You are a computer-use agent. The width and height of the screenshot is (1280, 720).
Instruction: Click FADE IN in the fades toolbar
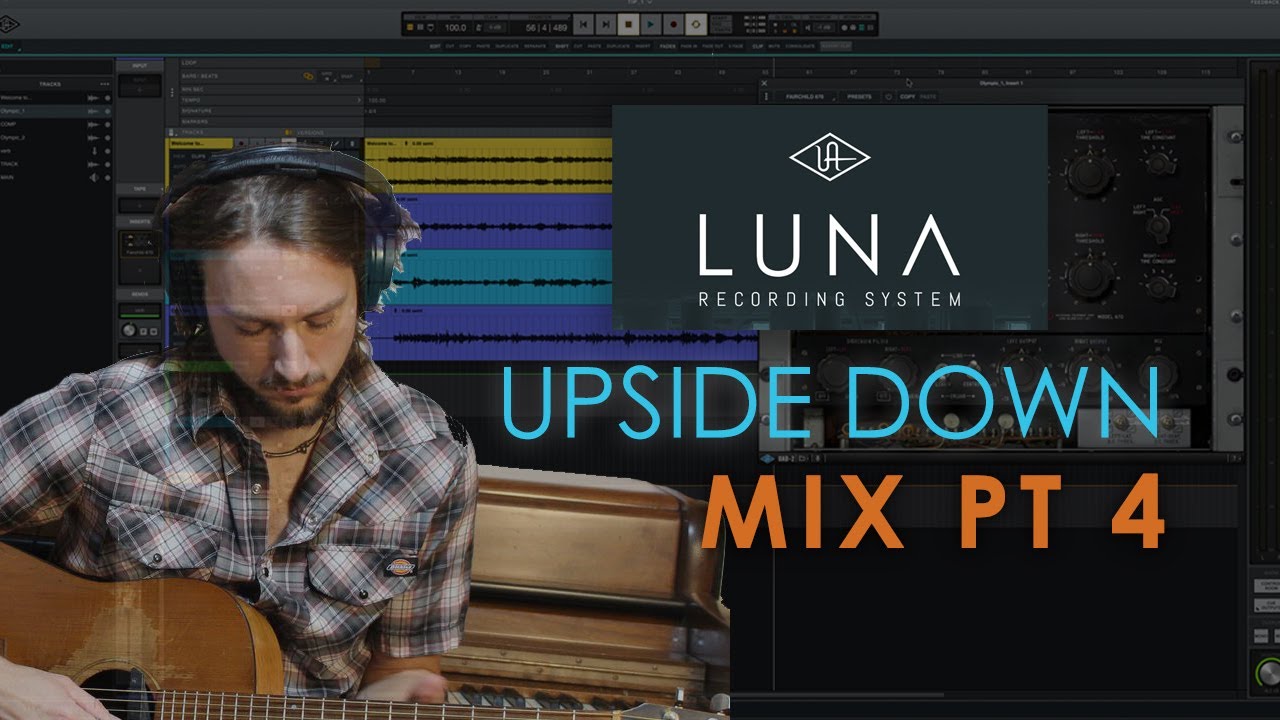coord(689,46)
